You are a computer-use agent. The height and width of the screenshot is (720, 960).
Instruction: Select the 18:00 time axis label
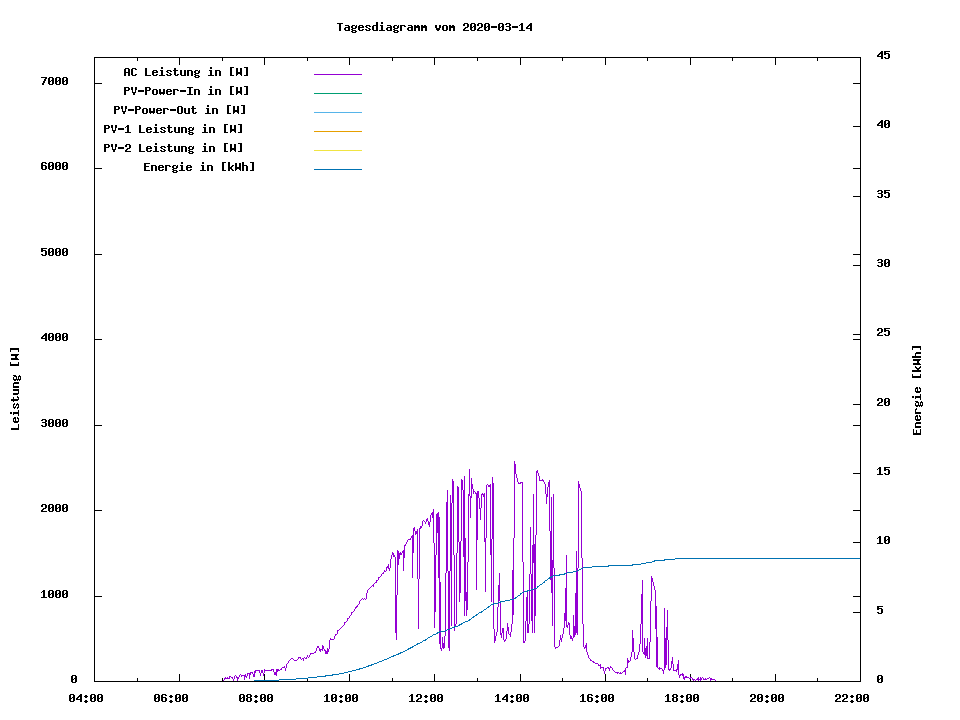click(682, 698)
